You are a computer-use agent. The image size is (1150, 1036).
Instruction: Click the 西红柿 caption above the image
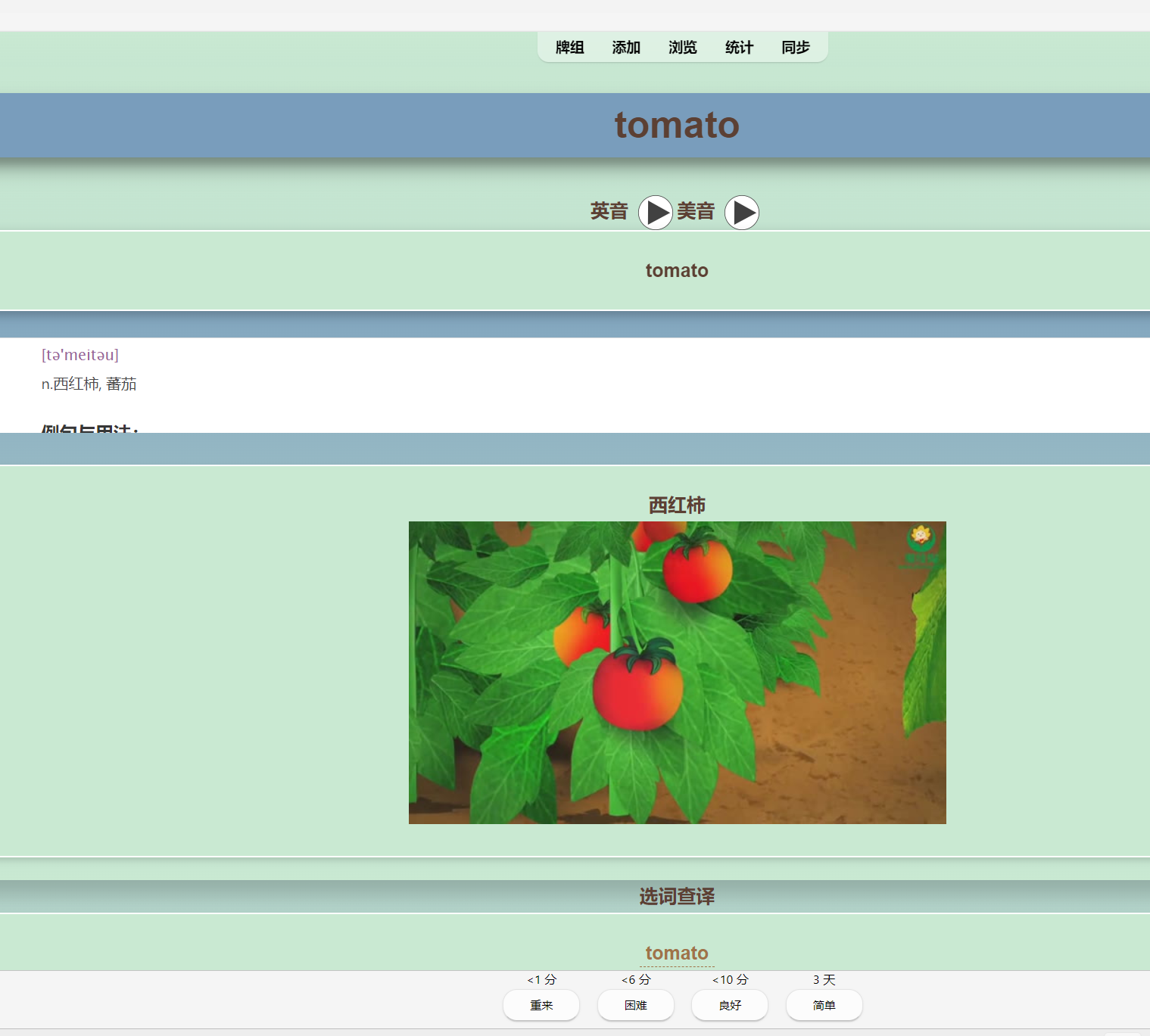click(x=677, y=505)
